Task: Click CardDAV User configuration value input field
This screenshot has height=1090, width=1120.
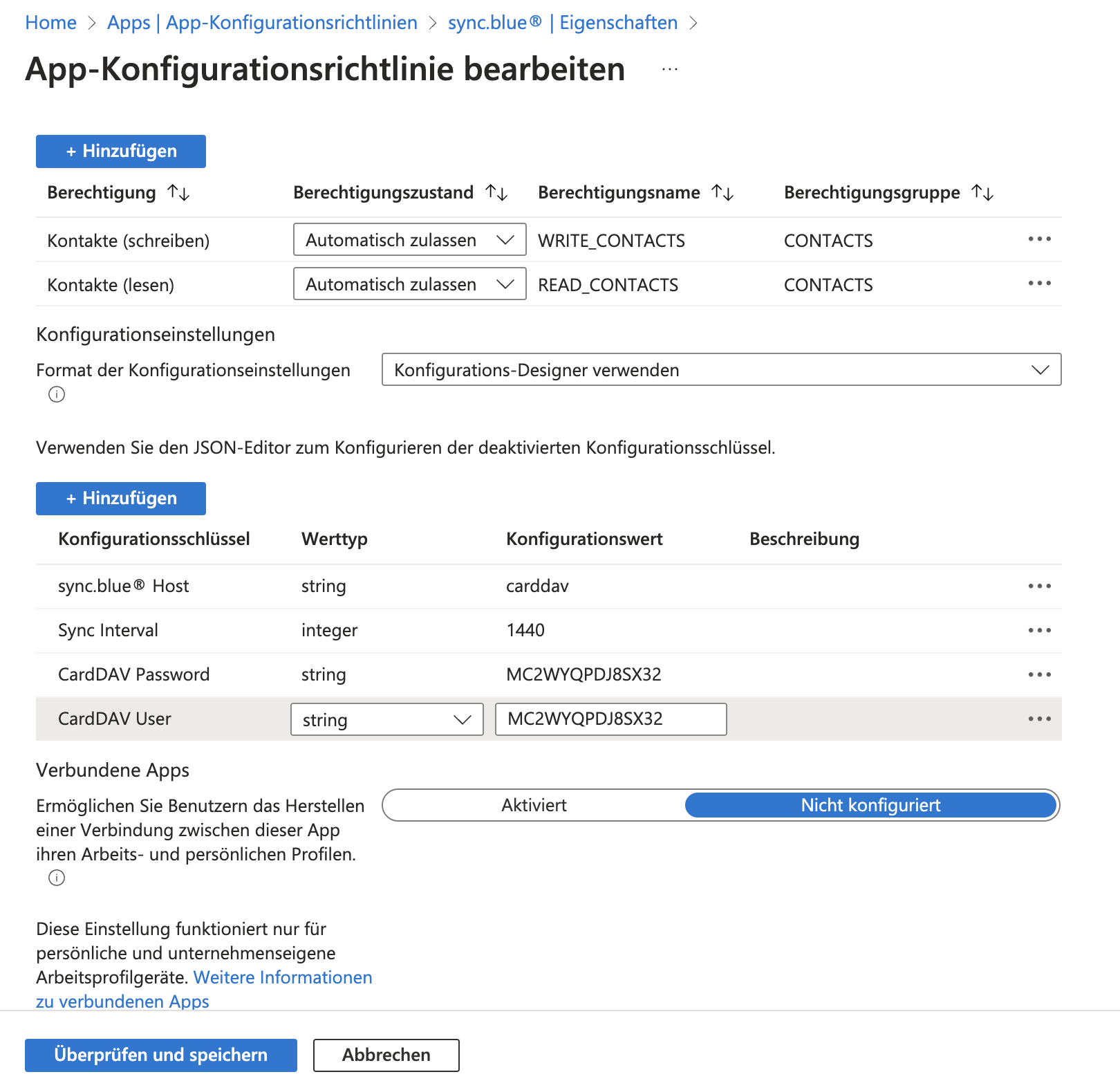Action: pos(611,719)
